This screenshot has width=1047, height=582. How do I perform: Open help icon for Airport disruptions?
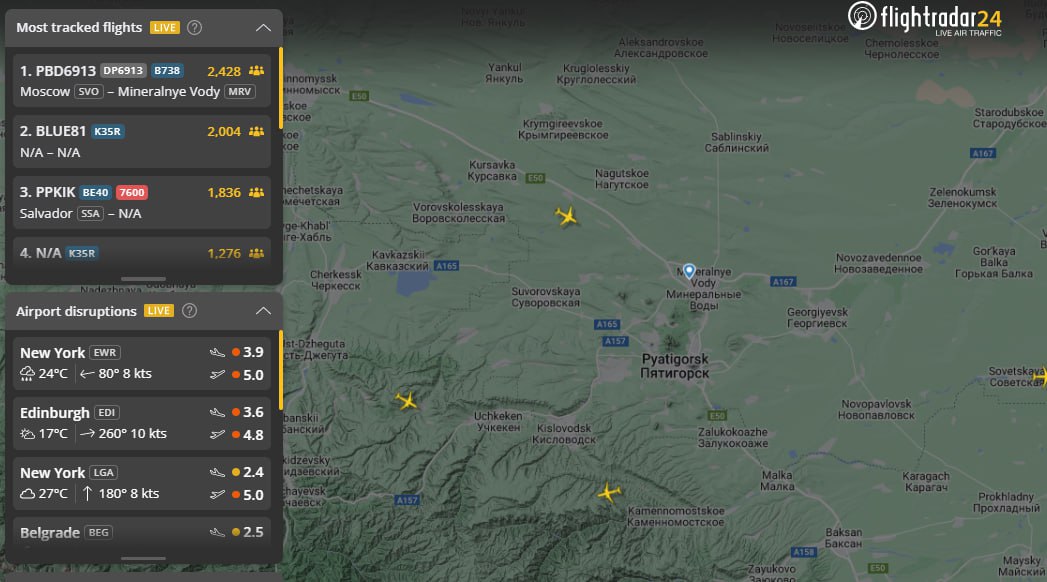[189, 311]
